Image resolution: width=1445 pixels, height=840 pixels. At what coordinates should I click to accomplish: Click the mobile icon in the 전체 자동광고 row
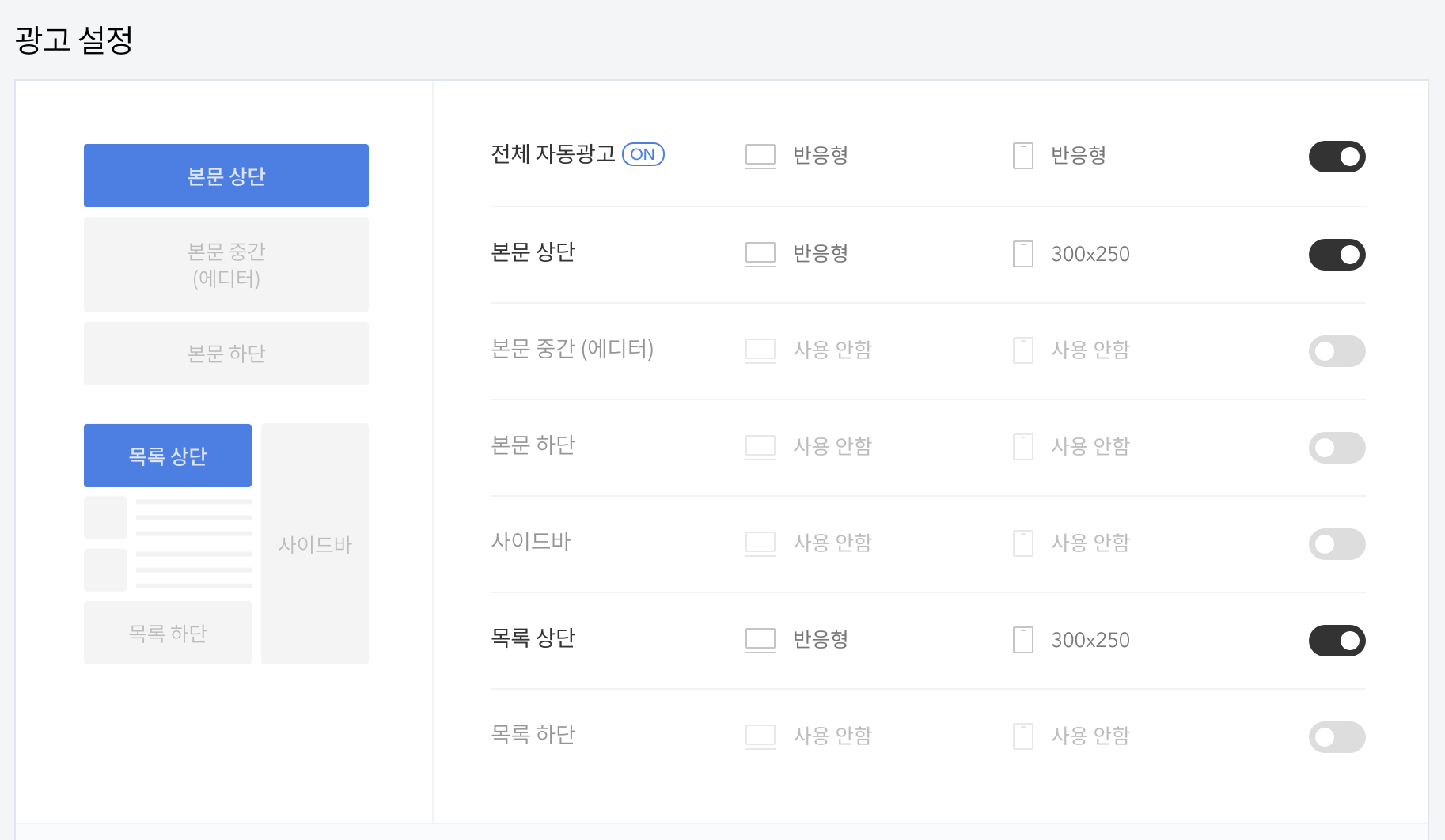[1022, 156]
